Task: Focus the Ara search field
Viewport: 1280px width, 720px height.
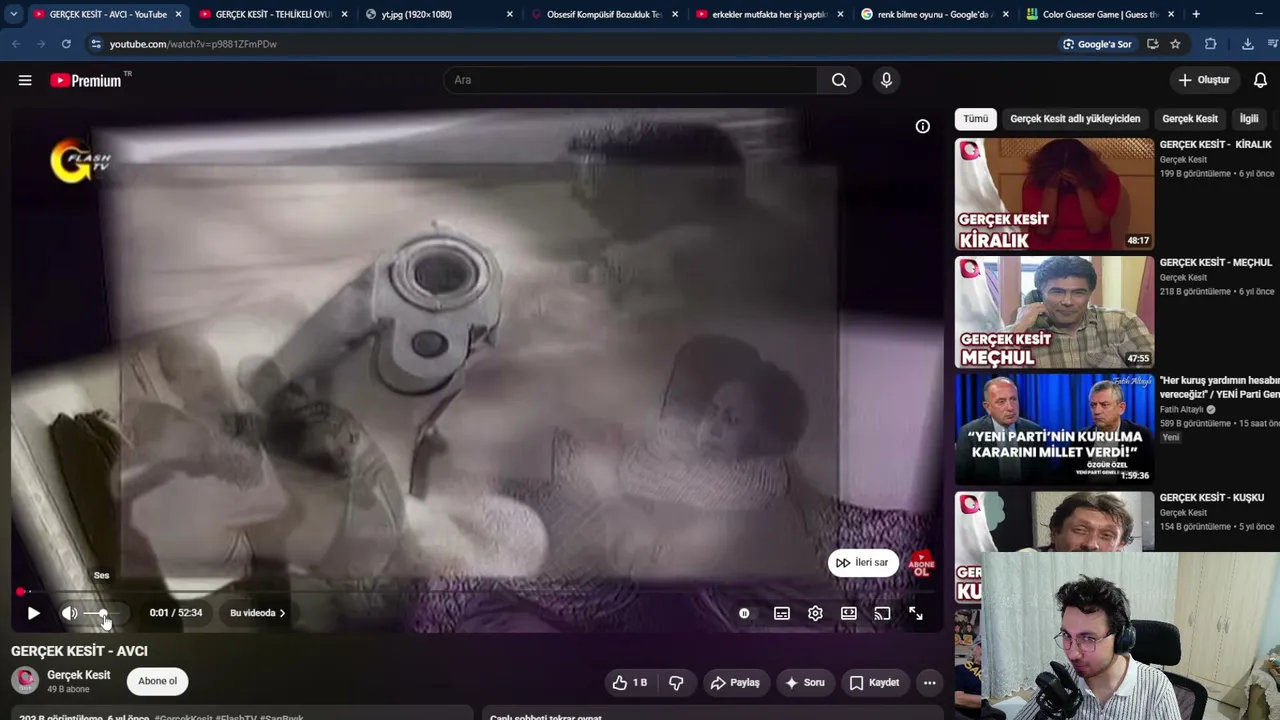Action: [x=630, y=80]
